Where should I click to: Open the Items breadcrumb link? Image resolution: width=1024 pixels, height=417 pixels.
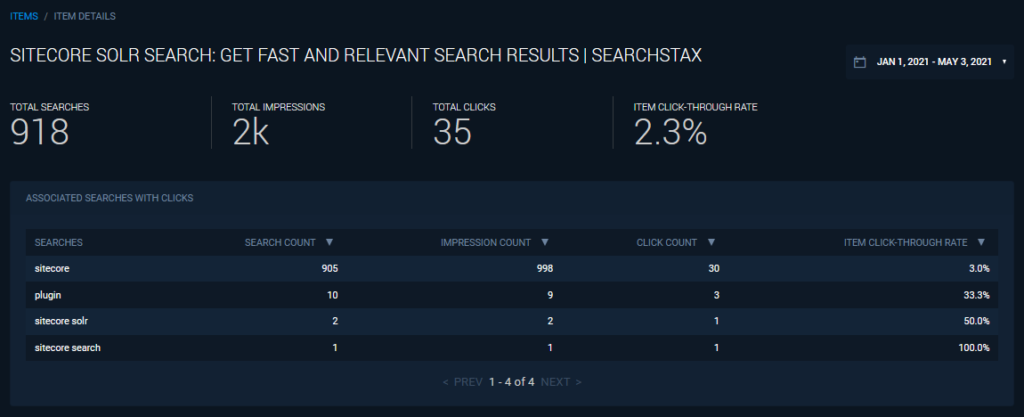point(24,16)
